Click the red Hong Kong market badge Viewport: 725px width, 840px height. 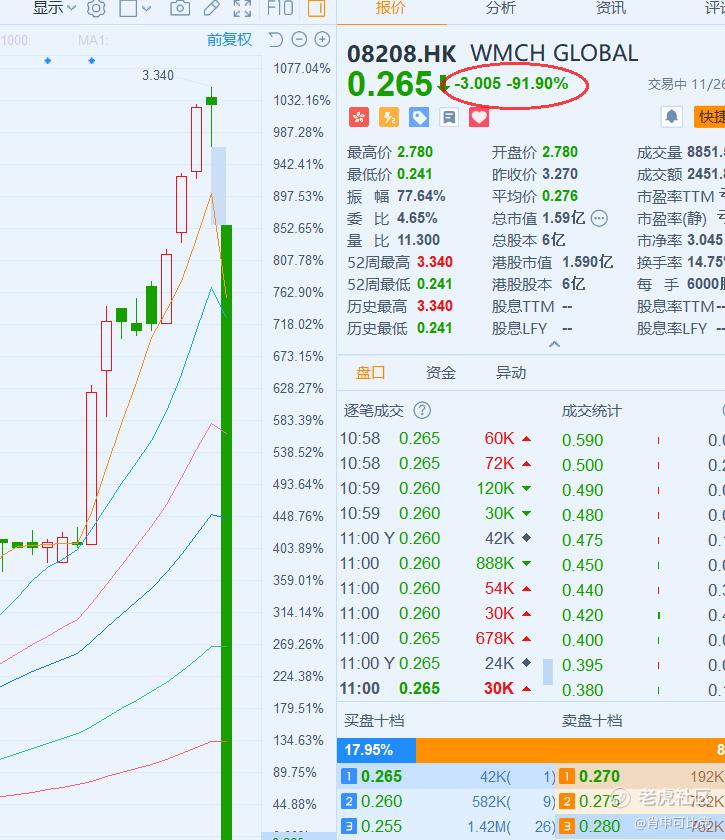click(359, 117)
